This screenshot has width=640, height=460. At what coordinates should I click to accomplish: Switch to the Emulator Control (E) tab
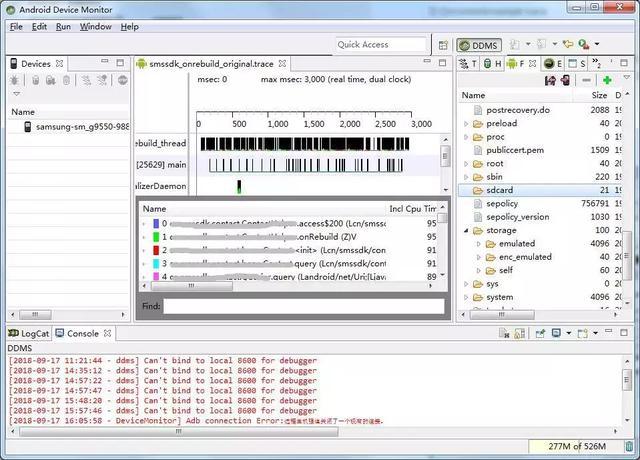(x=553, y=64)
